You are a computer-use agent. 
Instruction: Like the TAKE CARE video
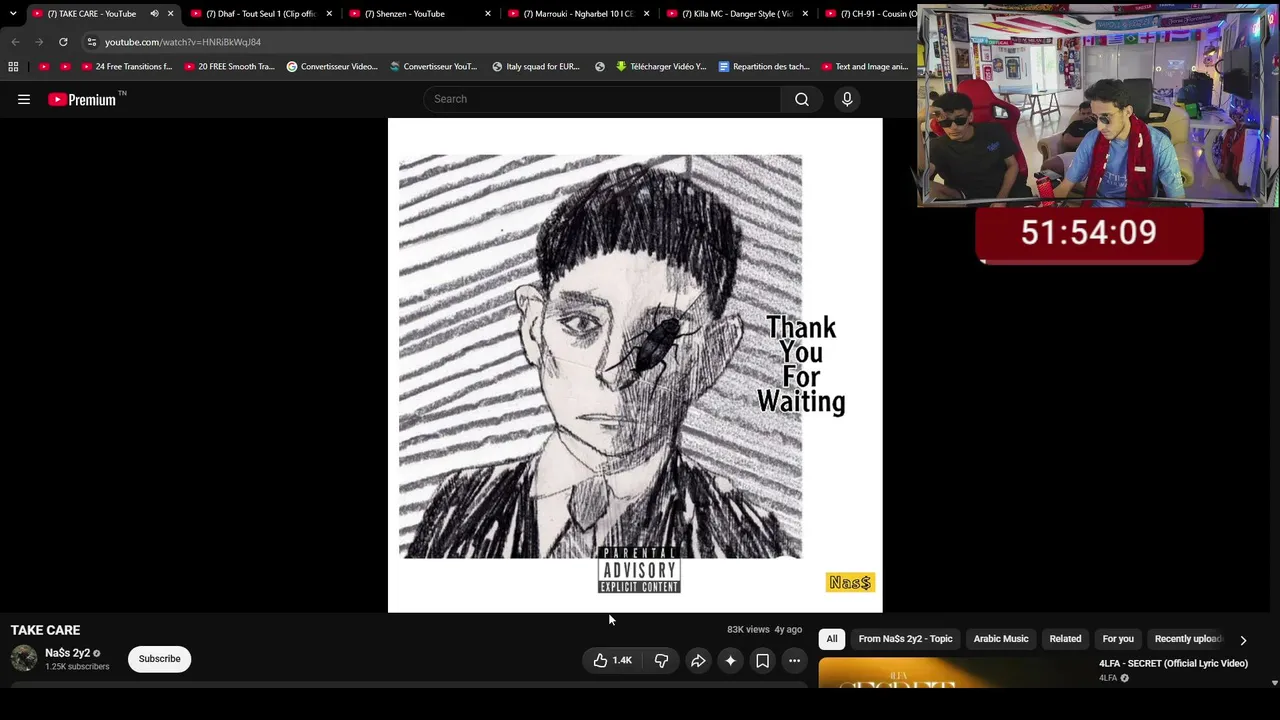click(x=612, y=660)
